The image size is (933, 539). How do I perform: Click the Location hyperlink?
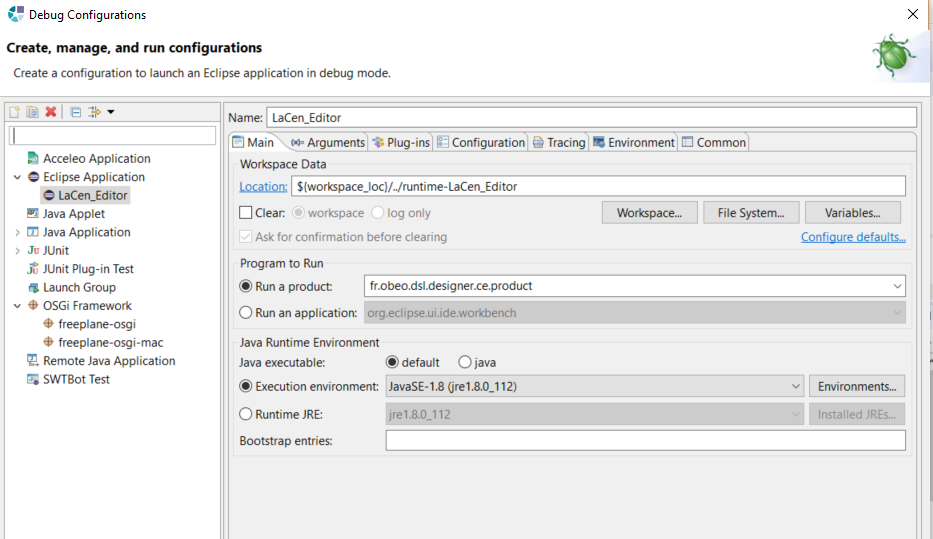(x=263, y=186)
